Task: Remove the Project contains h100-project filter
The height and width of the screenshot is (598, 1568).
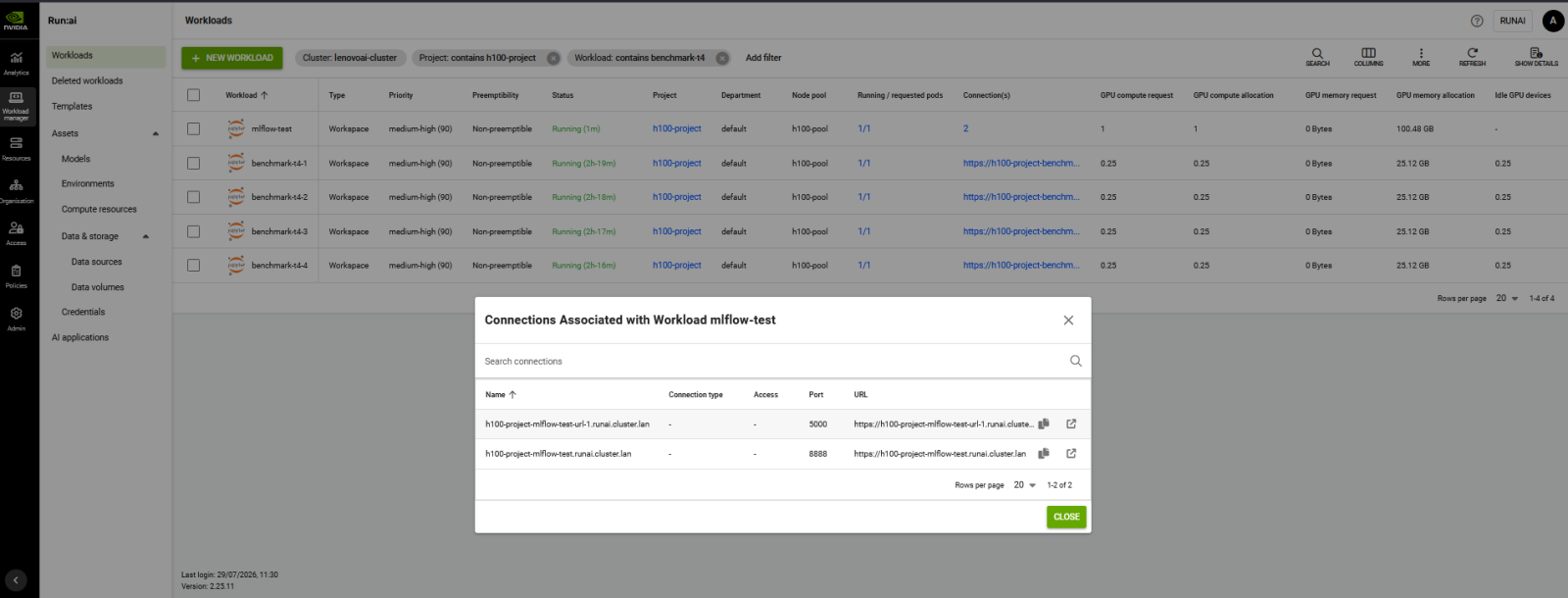Action: coord(553,58)
